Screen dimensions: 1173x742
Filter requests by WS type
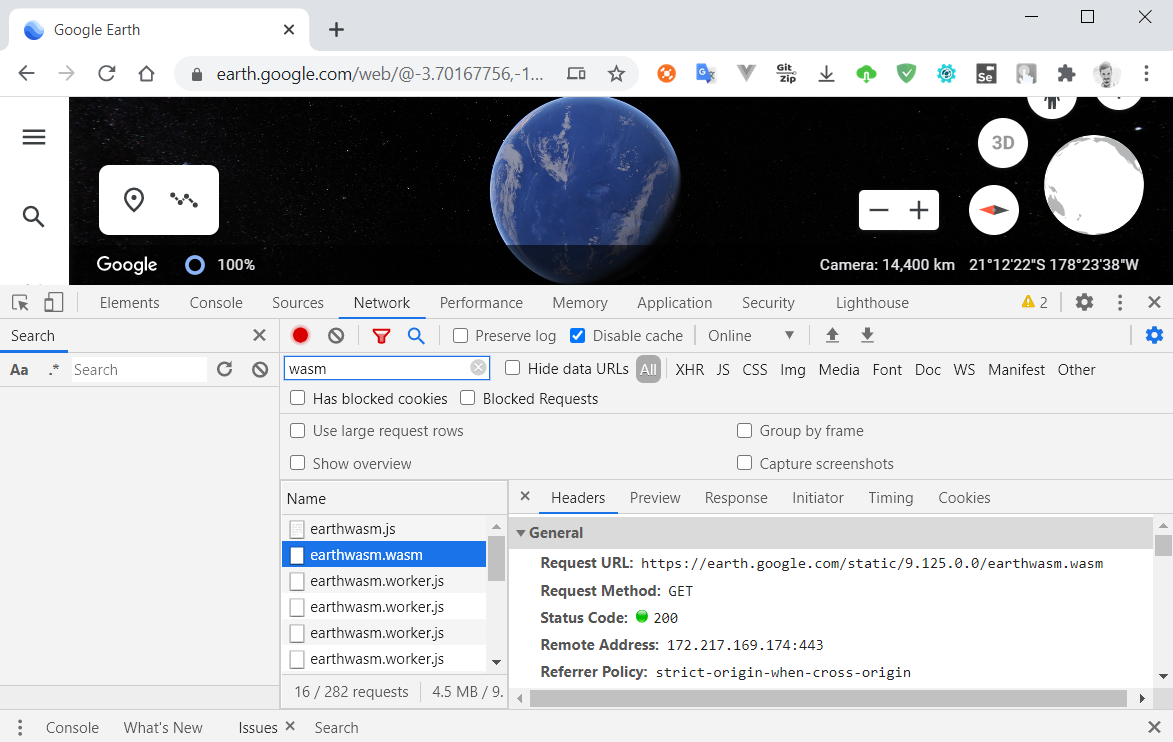click(x=964, y=370)
